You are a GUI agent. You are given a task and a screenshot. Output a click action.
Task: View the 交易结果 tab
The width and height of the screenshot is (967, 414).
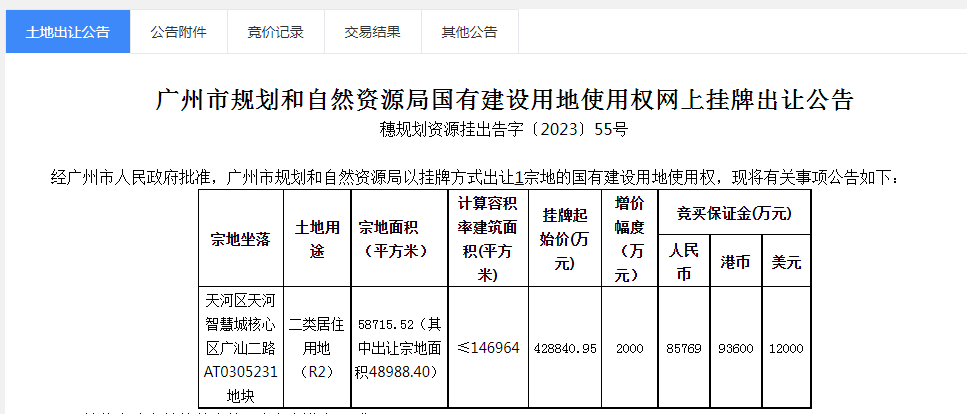[x=372, y=32]
